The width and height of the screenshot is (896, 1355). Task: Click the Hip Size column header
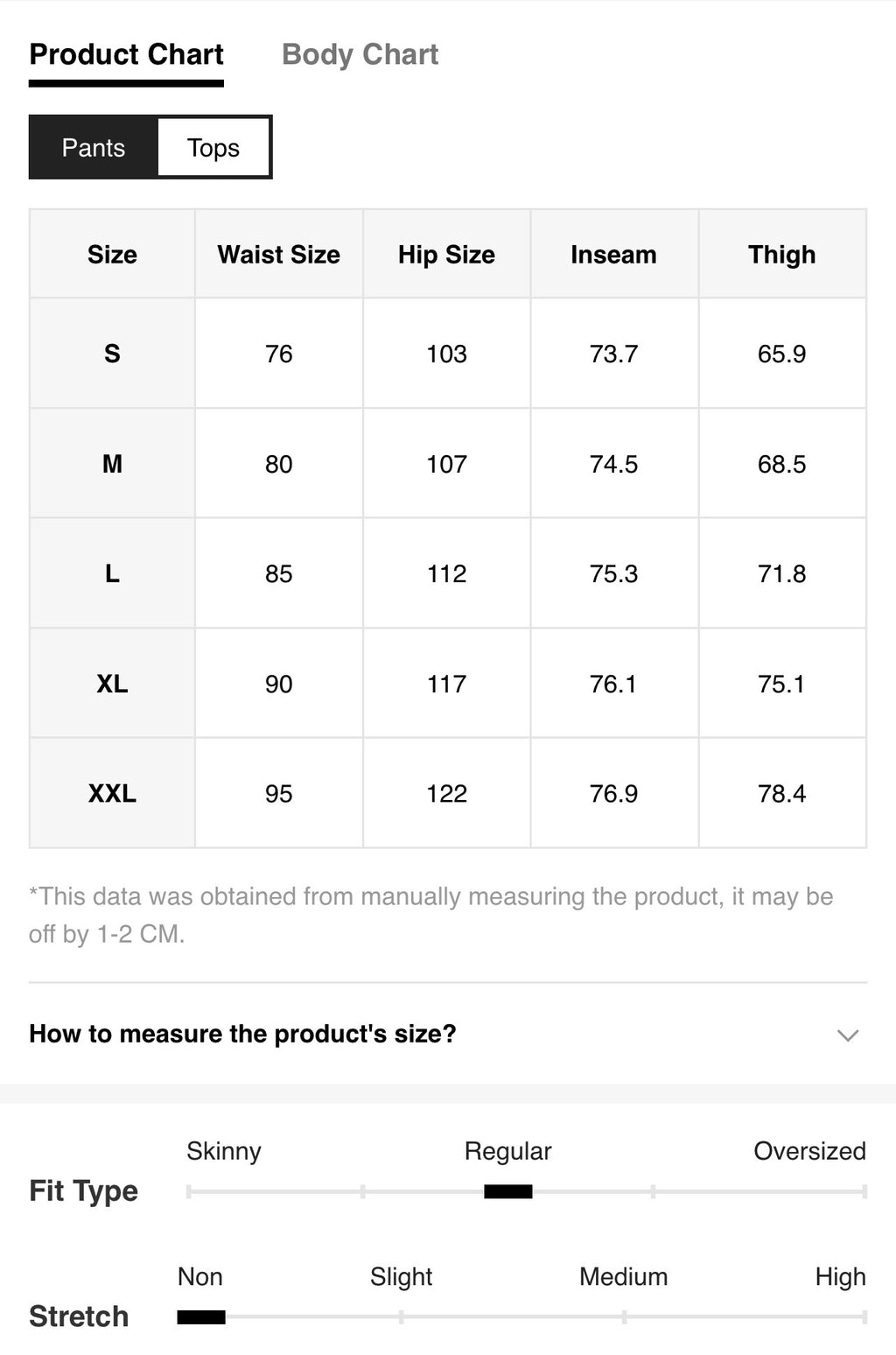click(446, 255)
